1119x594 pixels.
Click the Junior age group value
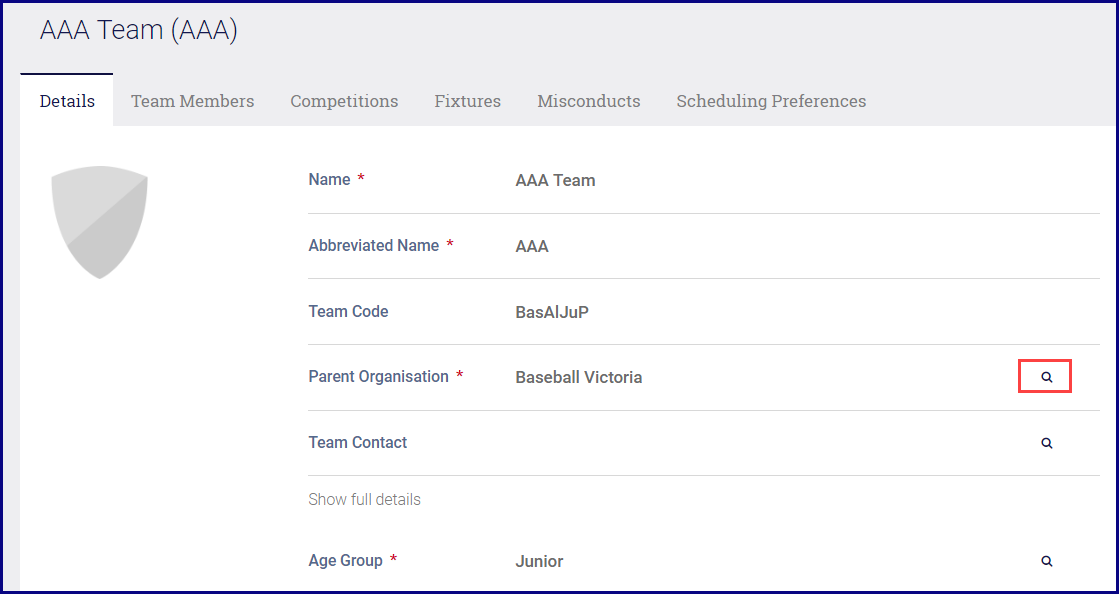[x=539, y=562]
